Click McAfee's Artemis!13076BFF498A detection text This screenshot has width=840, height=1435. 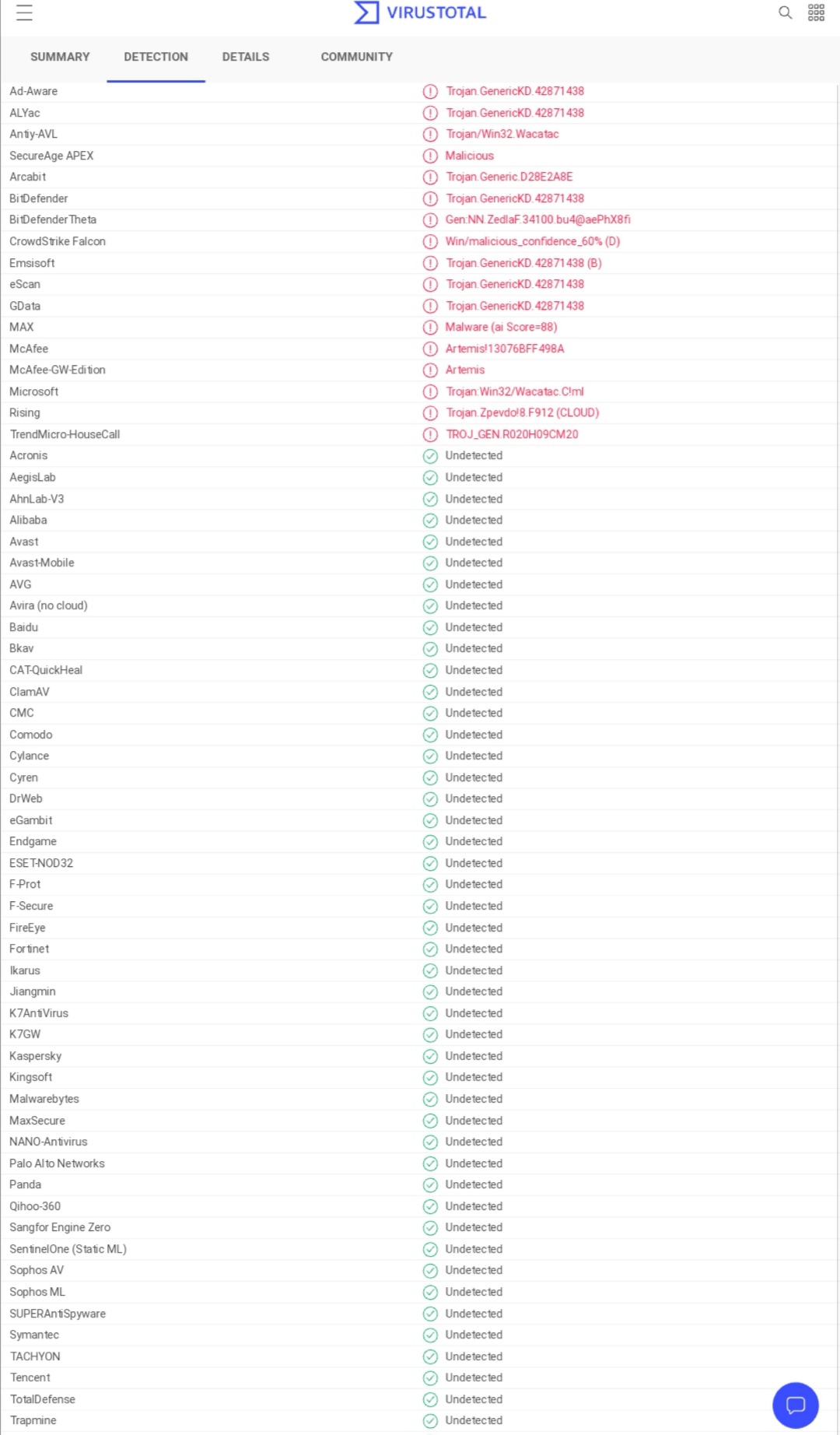tap(505, 349)
